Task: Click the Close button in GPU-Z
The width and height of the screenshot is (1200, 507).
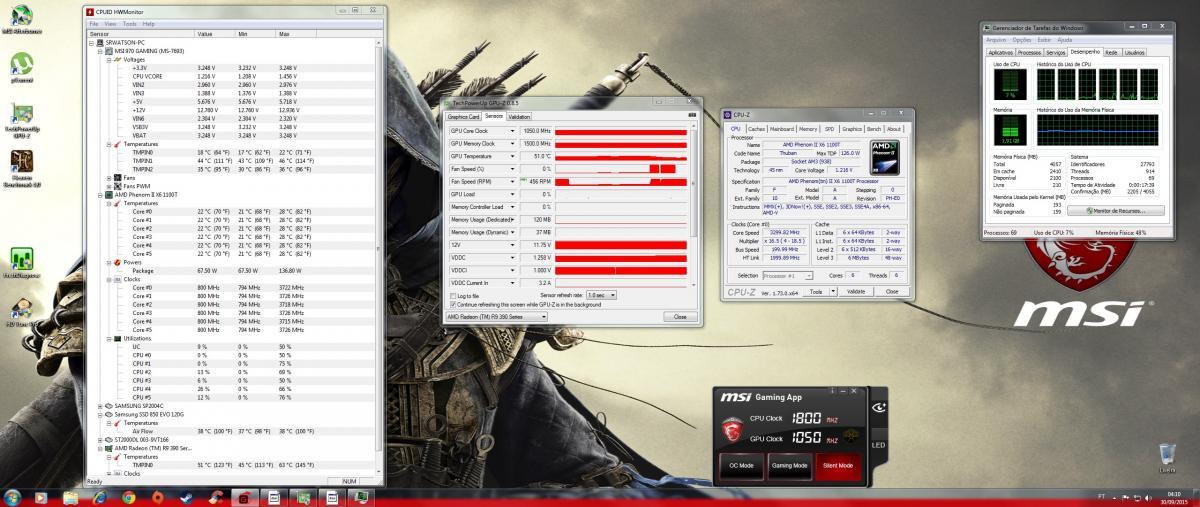Action: (x=680, y=316)
